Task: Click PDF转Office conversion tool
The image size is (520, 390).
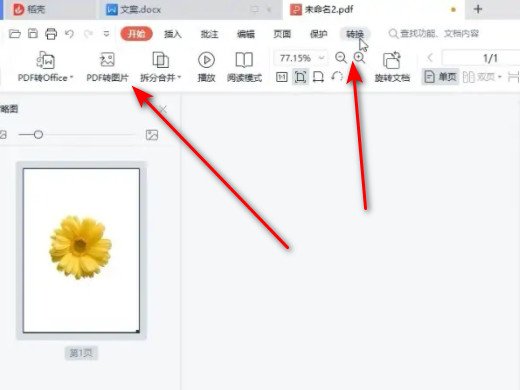Action: coord(45,66)
